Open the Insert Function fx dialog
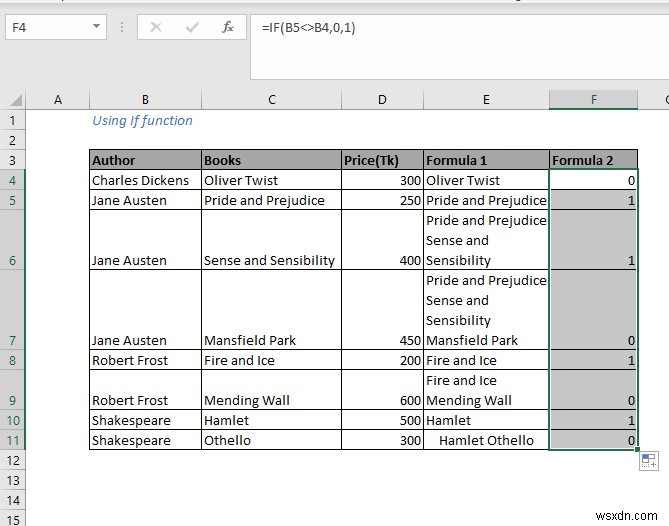 (x=228, y=28)
